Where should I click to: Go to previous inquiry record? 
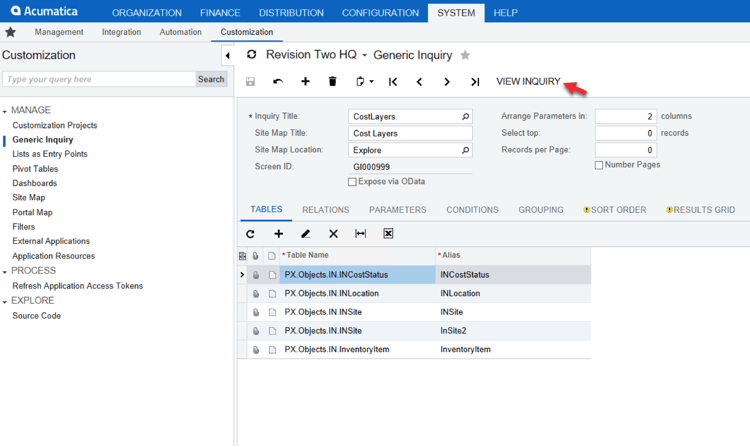pos(419,82)
